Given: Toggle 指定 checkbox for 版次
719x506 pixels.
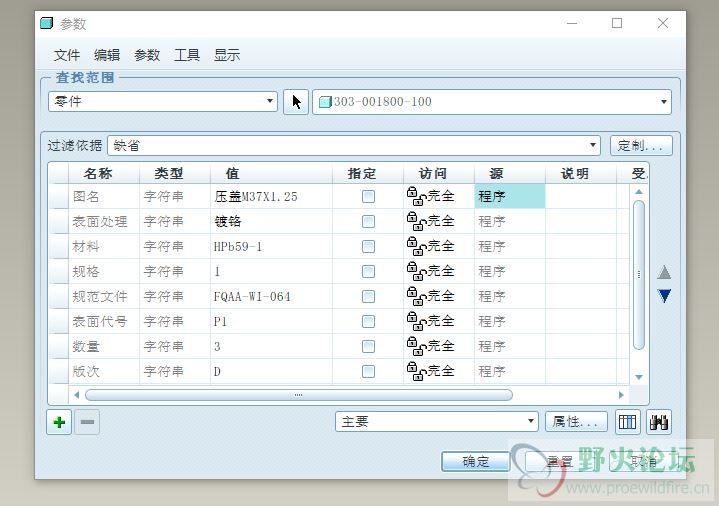Looking at the screenshot, I should [x=368, y=371].
